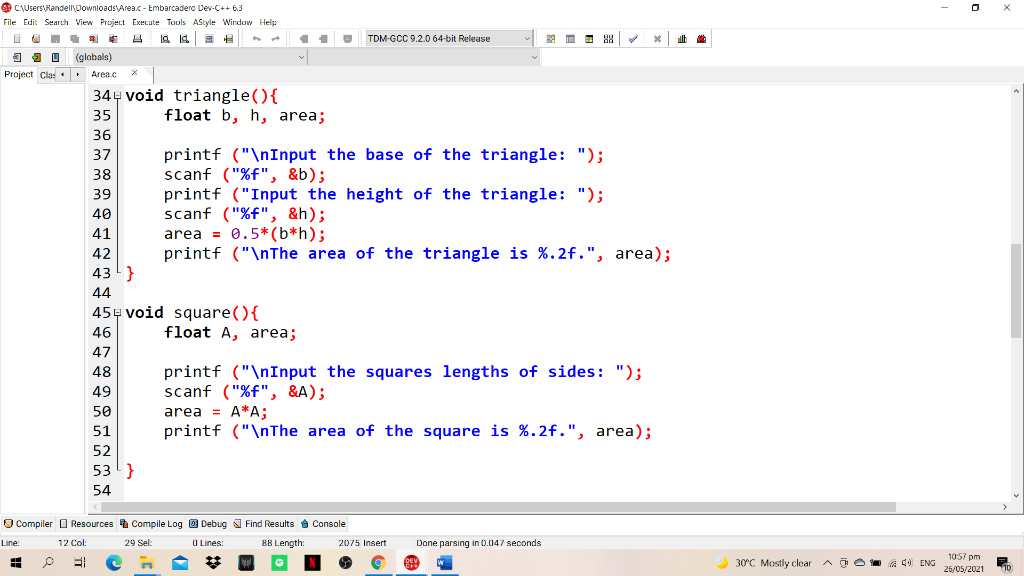Viewport: 1024px width, 576px height.
Task: Open the Find dialog from the toolbar
Action: pos(166,38)
